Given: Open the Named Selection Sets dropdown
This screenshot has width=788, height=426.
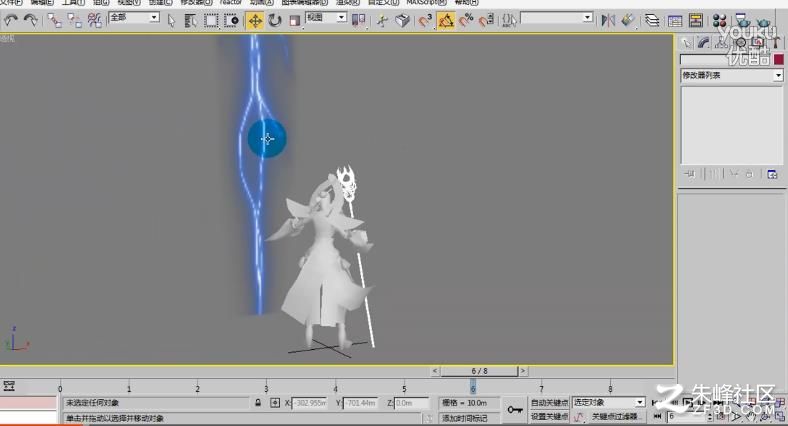Looking at the screenshot, I should (x=557, y=18).
